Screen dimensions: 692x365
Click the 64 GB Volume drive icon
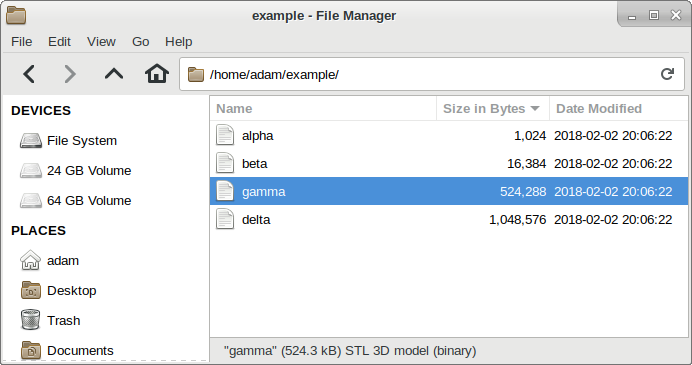coord(30,201)
